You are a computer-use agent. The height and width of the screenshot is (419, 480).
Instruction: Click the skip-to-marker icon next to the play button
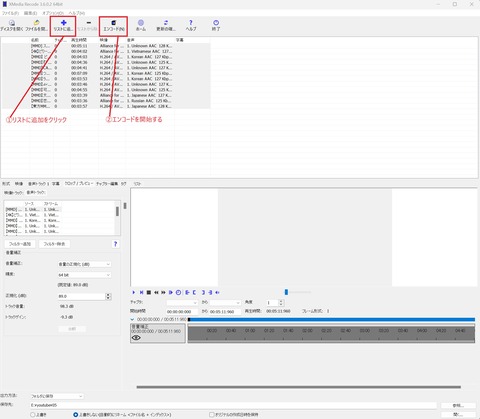(141, 292)
